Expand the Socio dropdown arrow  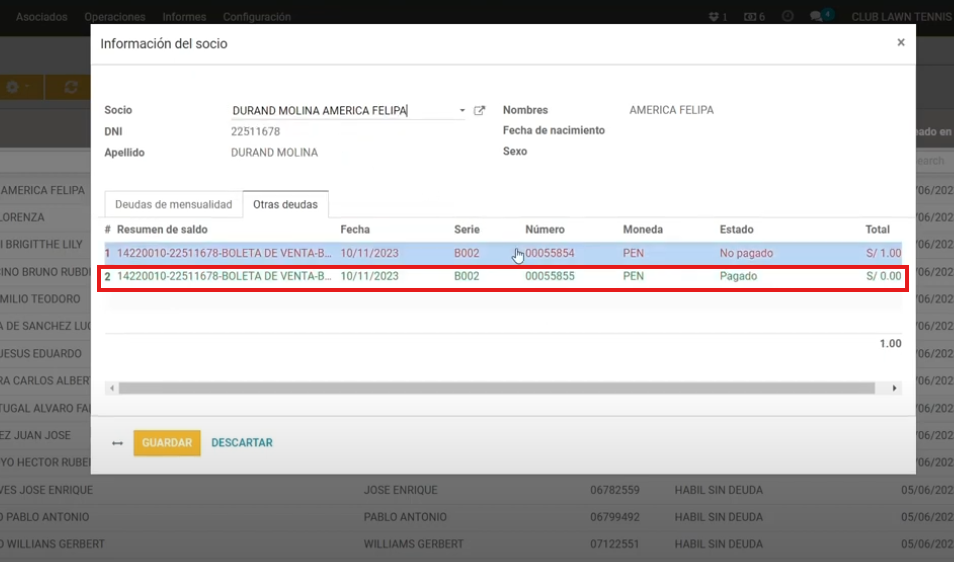coord(462,111)
